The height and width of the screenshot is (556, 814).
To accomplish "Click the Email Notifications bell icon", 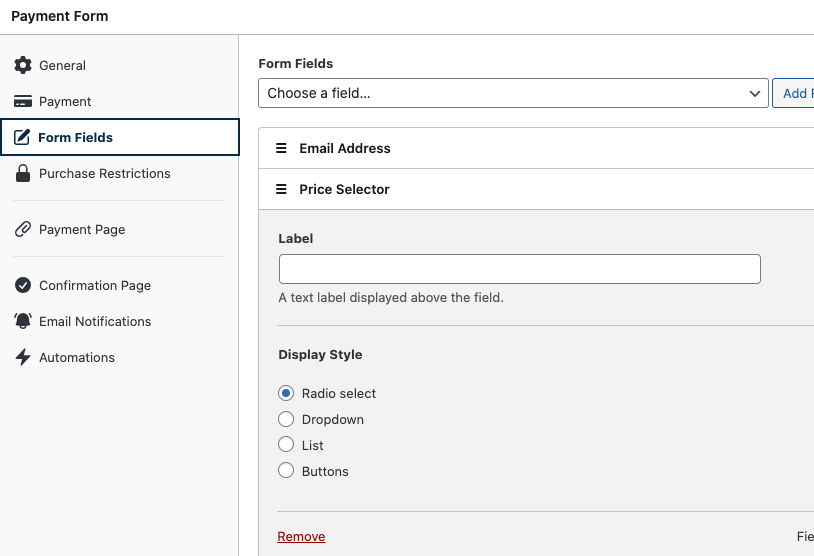I will pyautogui.click(x=23, y=321).
